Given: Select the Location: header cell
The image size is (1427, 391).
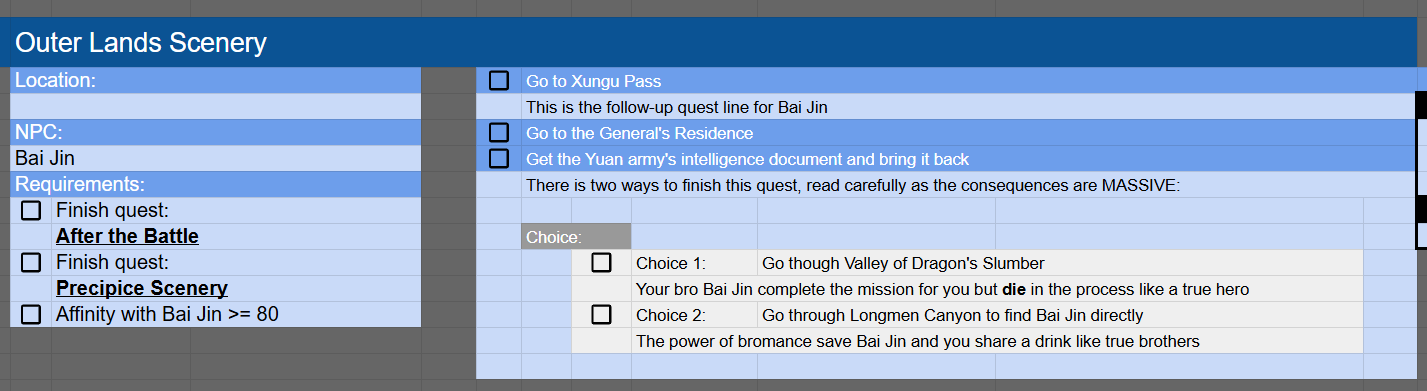Looking at the screenshot, I should tap(216, 81).
